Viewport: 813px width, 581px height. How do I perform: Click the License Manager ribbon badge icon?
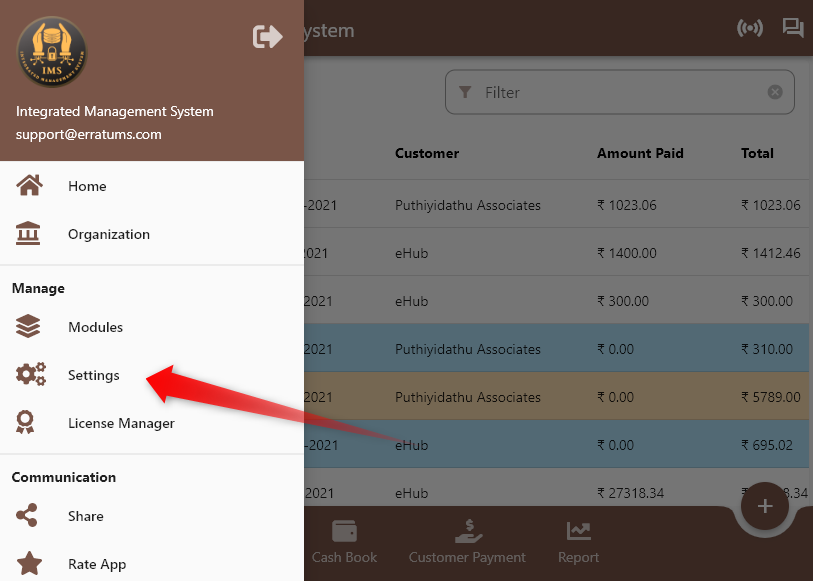click(x=25, y=422)
